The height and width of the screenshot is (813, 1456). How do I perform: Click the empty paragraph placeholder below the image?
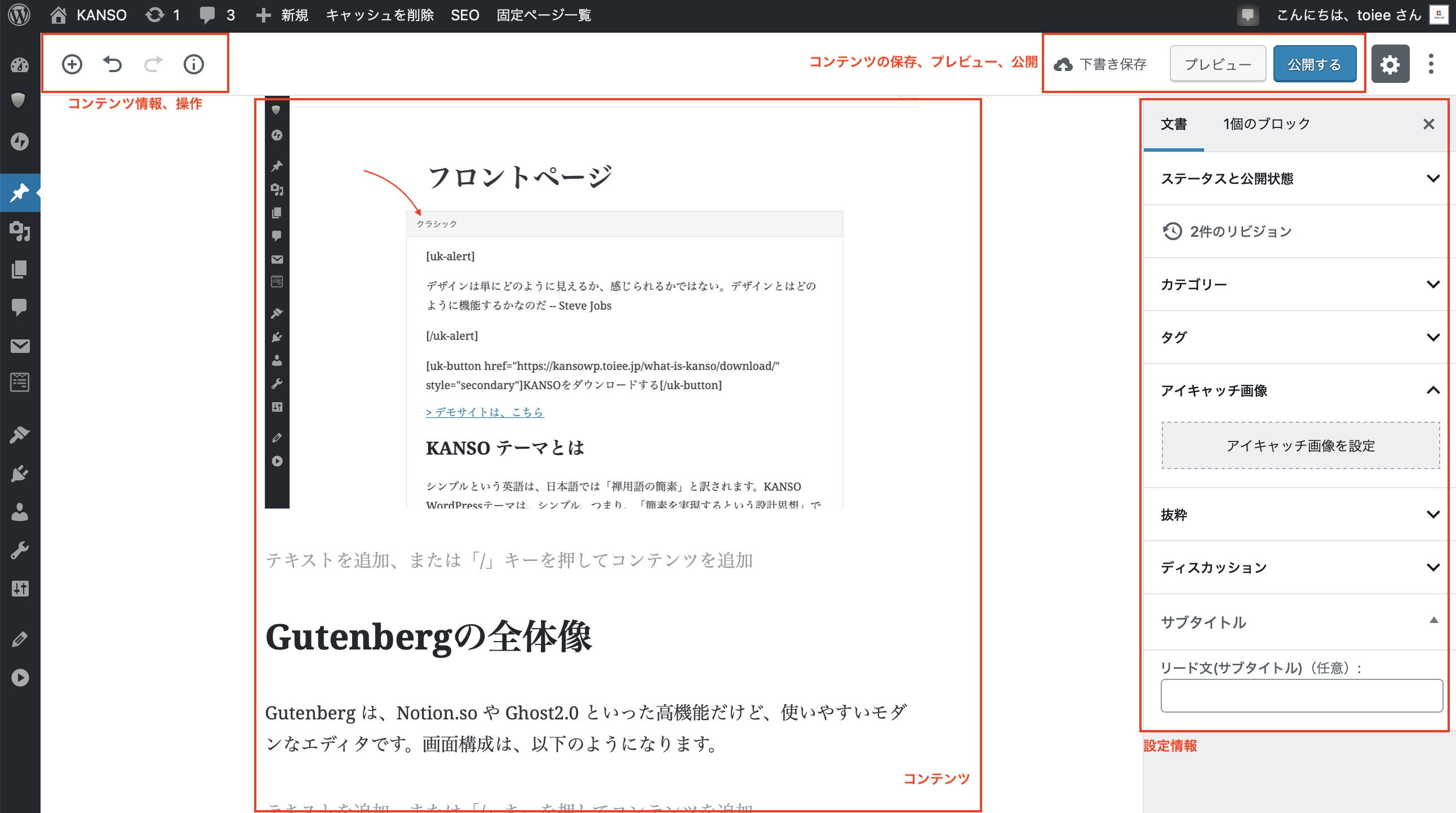(509, 560)
